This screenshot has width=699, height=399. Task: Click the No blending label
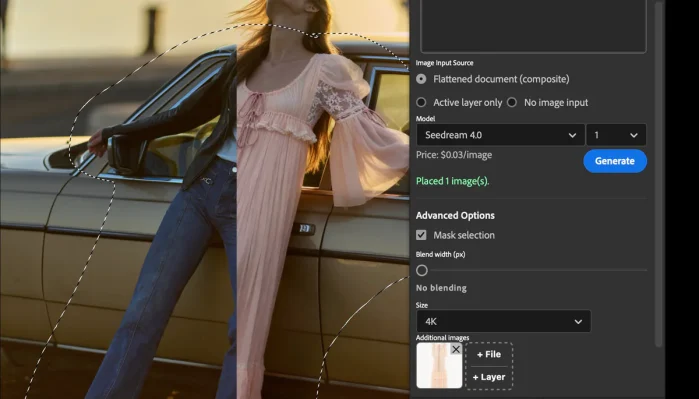[x=441, y=288]
